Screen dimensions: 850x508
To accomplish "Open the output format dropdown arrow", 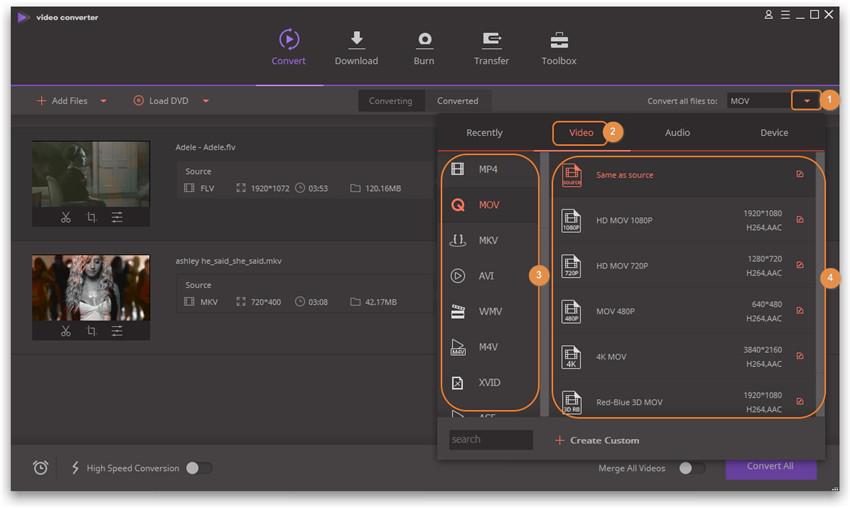I will coord(807,101).
